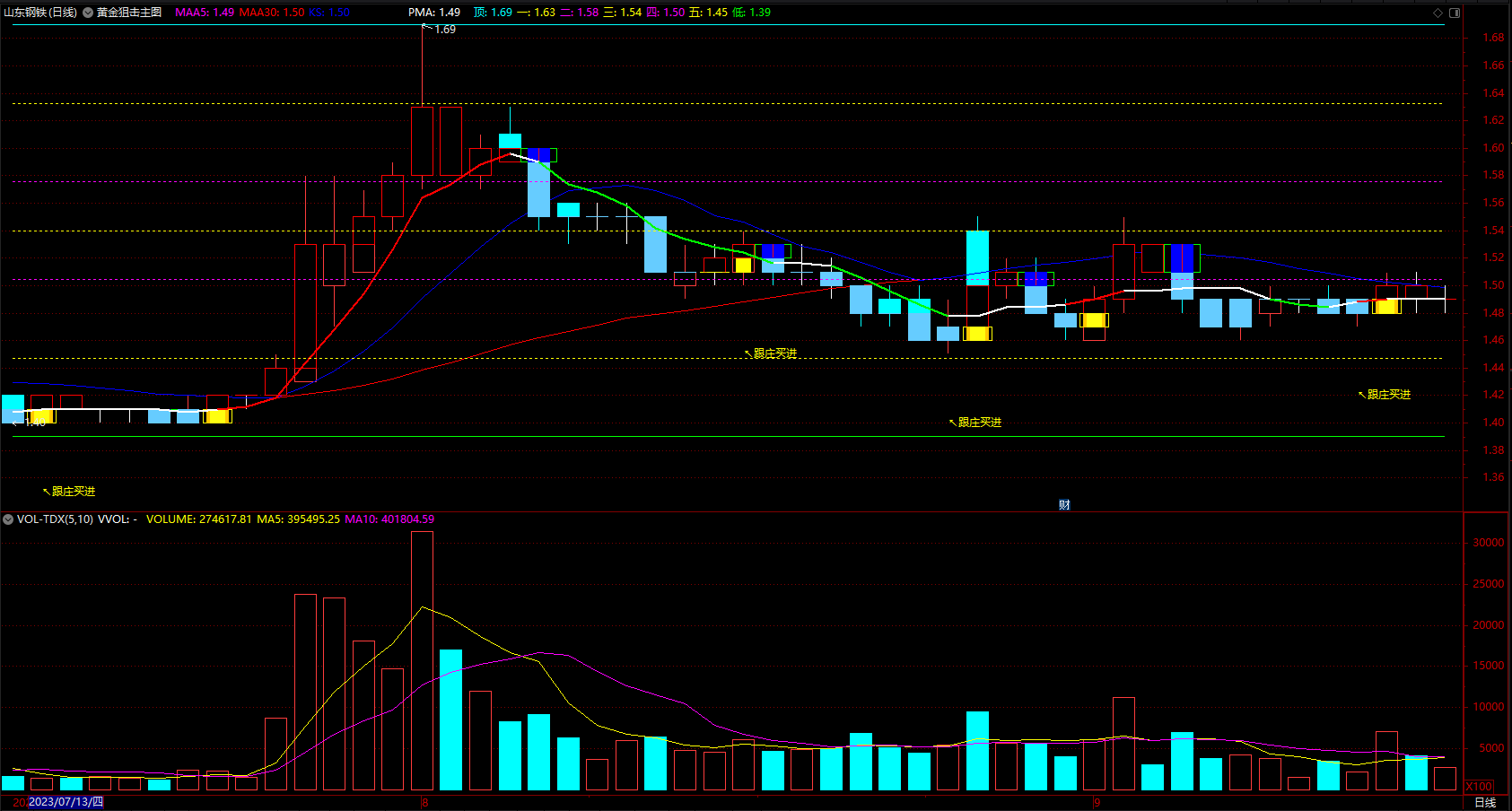This screenshot has width=1512, height=811.
Task: Click the candlestick with the 1.69 high
Action: tap(422, 141)
